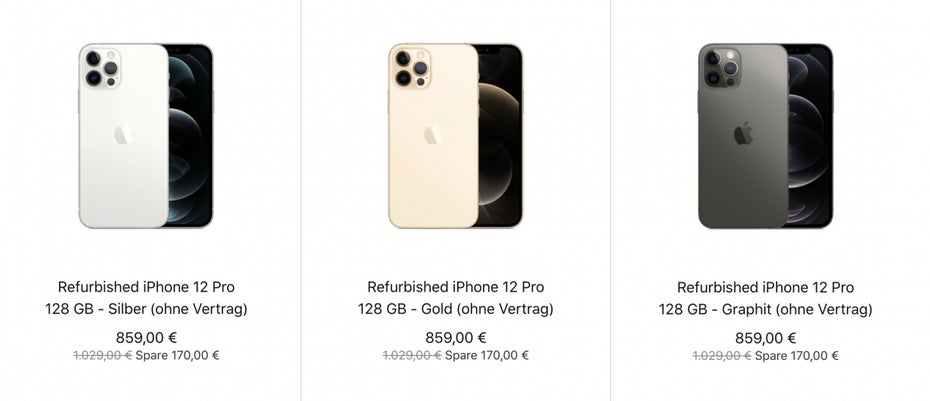
Task: Click "Spare 170,00 €" under the Gold model
Action: [x=487, y=355]
